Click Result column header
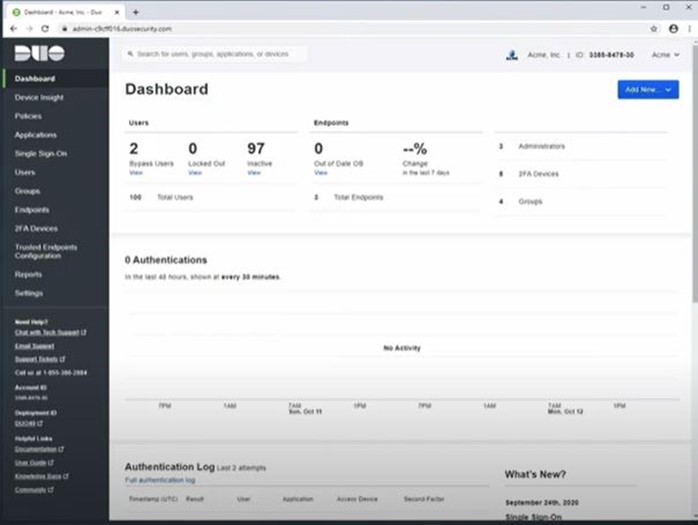Viewport: 698px width, 525px height. pyautogui.click(x=195, y=499)
